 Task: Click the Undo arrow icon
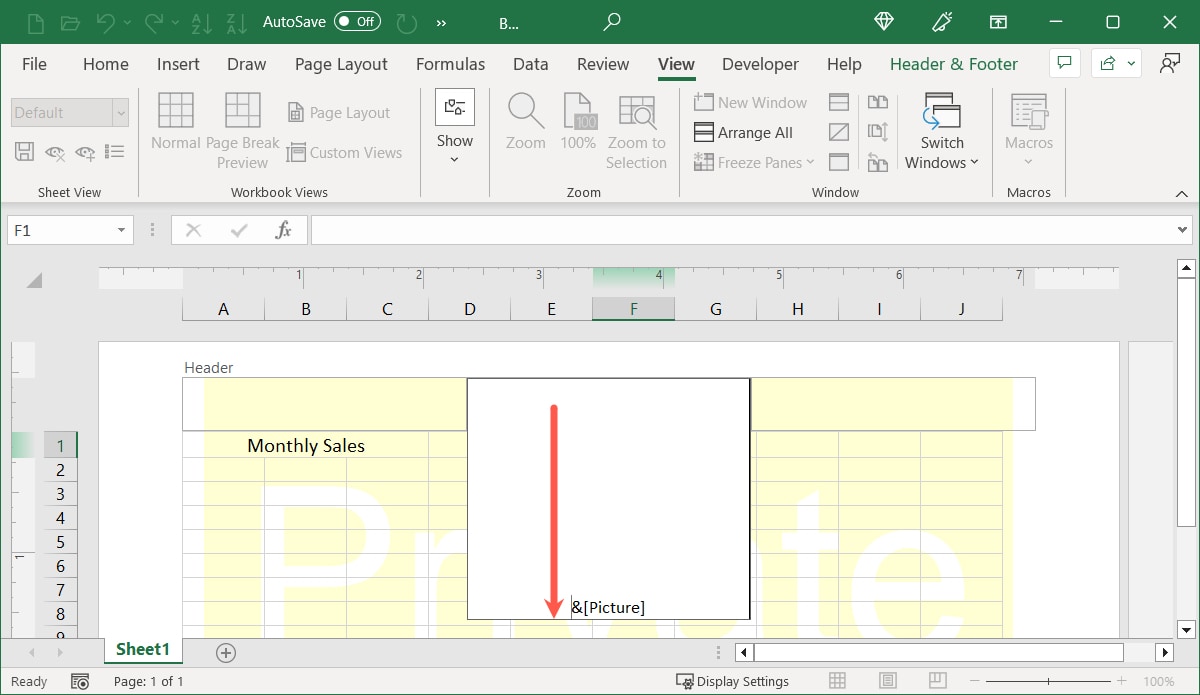106,21
